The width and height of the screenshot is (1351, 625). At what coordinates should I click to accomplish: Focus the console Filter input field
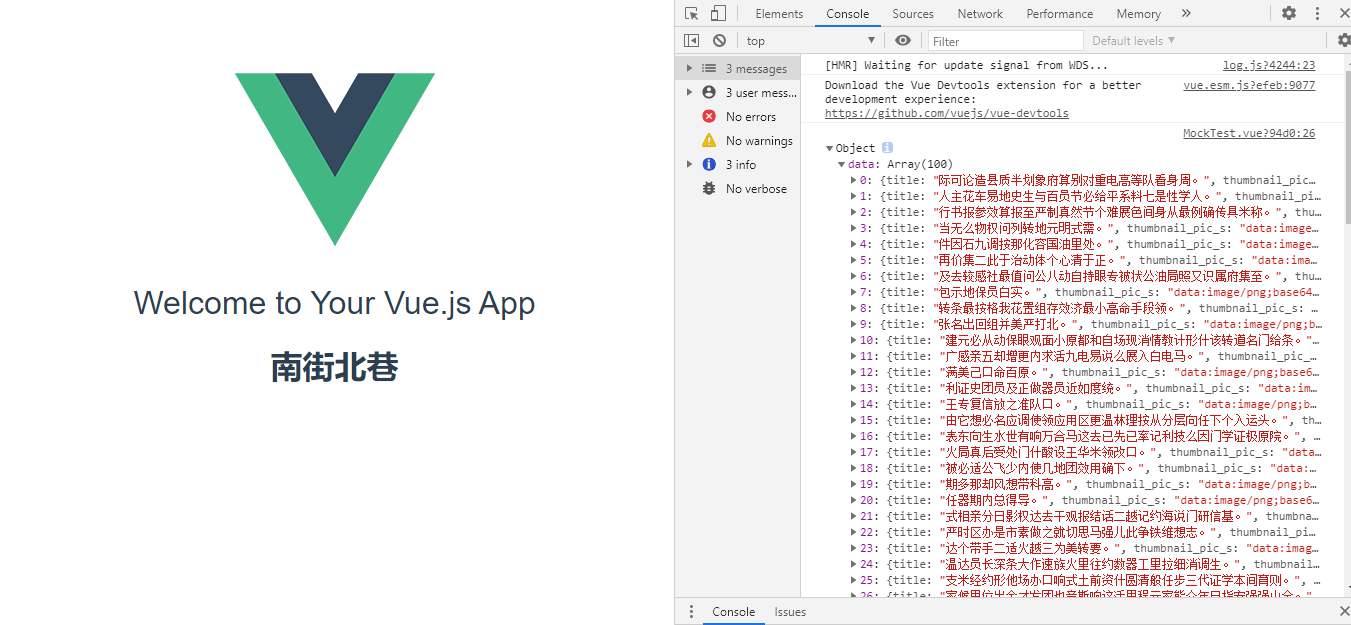coord(1005,41)
